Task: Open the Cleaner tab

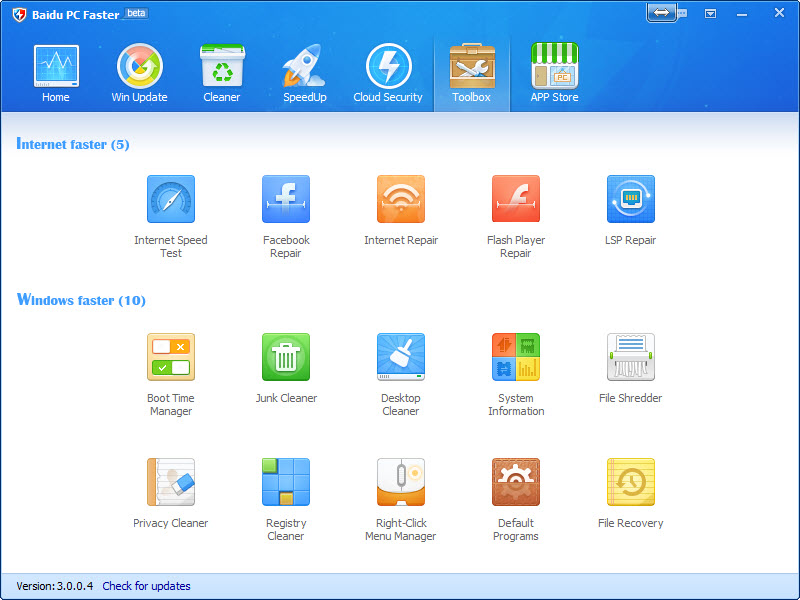Action: (222, 73)
